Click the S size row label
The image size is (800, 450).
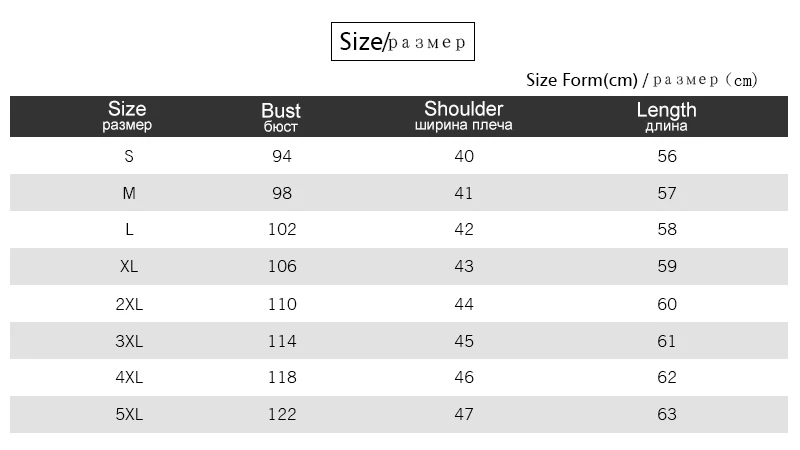129,156
